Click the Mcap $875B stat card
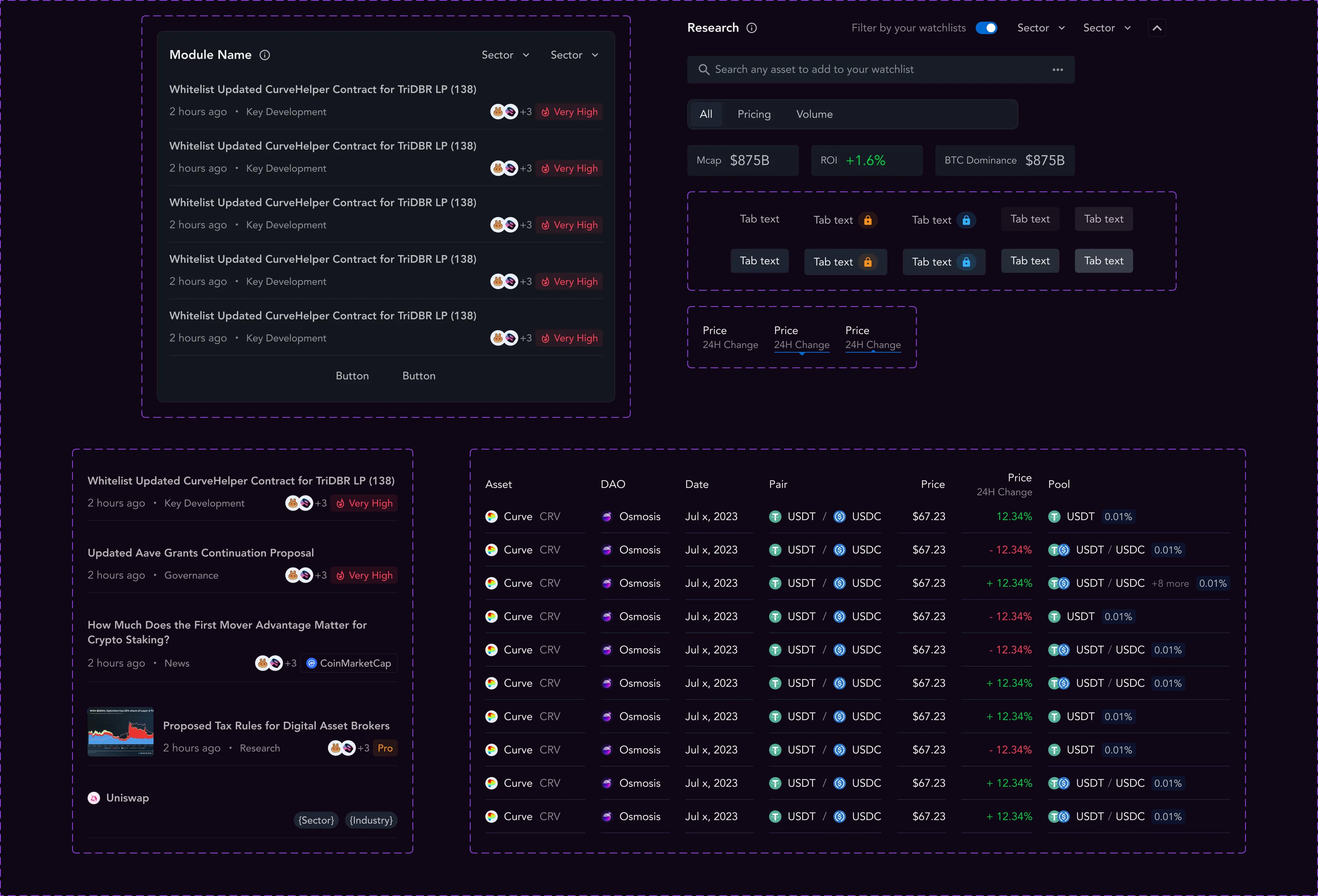1318x896 pixels. pyautogui.click(x=743, y=161)
